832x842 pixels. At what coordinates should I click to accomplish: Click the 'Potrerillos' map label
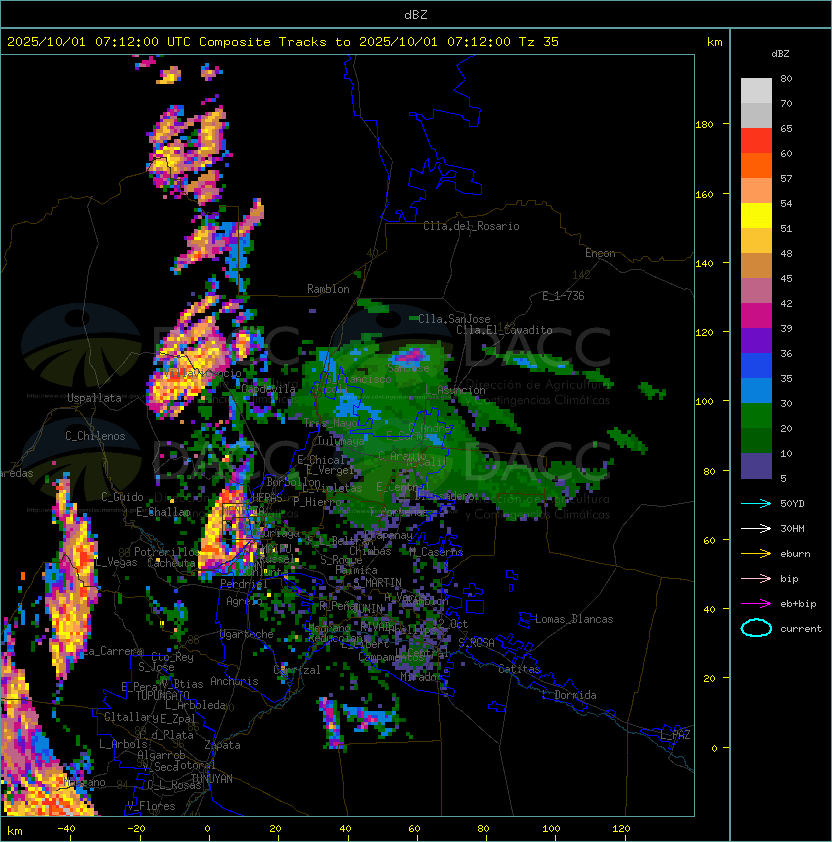pos(167,552)
